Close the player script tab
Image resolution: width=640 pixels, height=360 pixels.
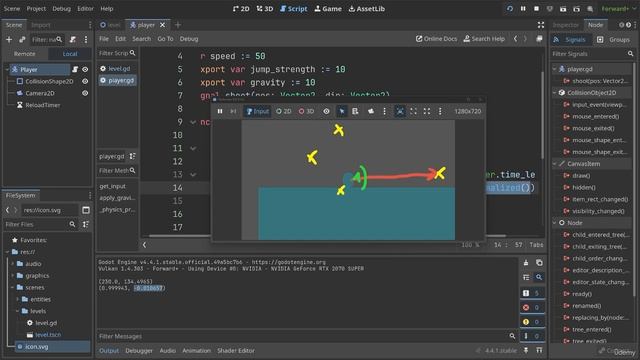(162, 25)
